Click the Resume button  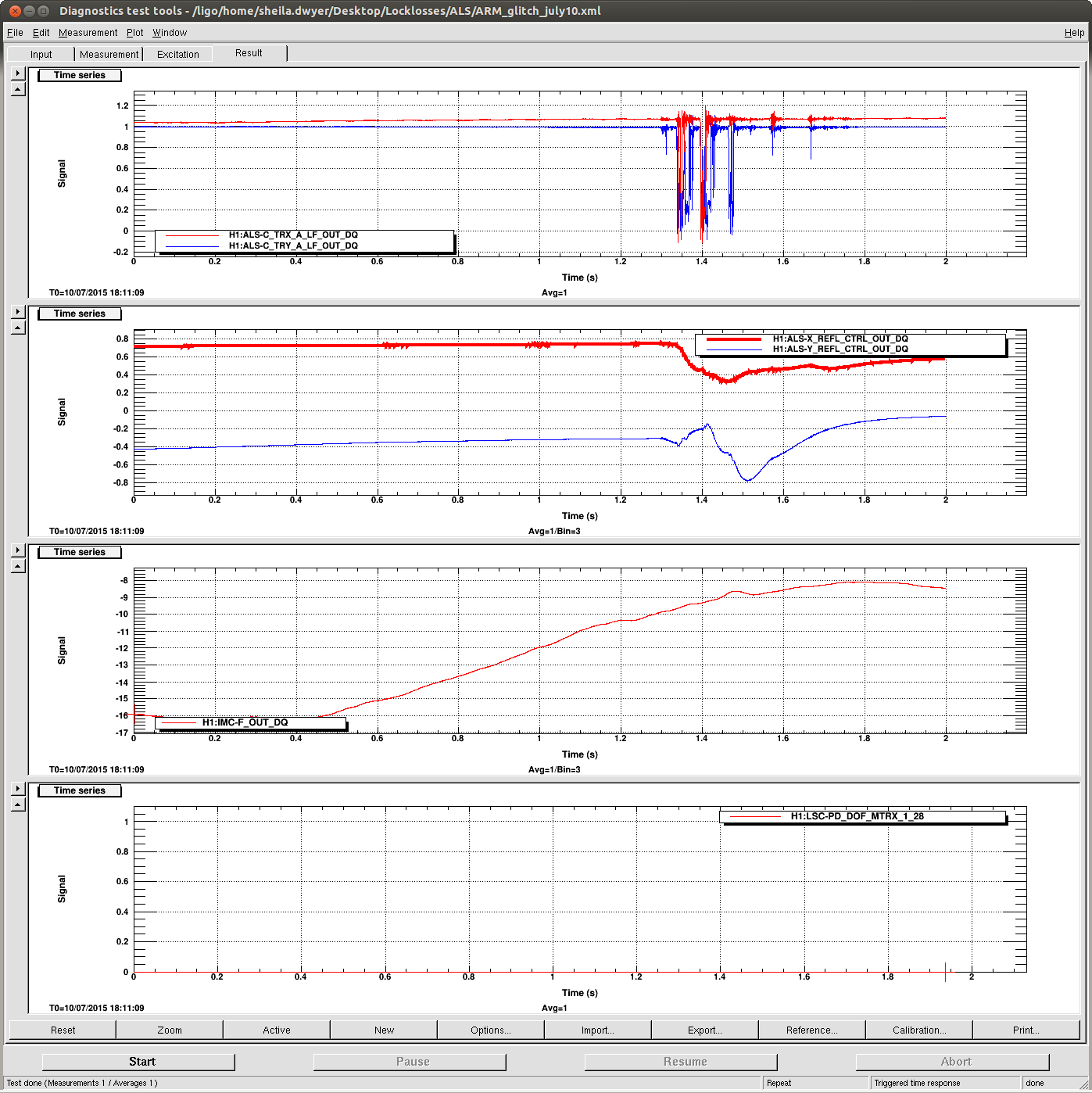681,1062
